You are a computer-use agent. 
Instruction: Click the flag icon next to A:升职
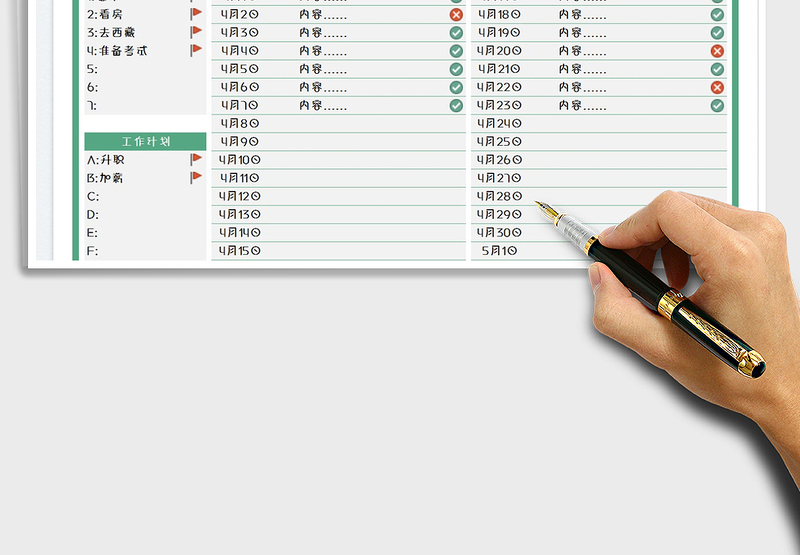point(196,159)
